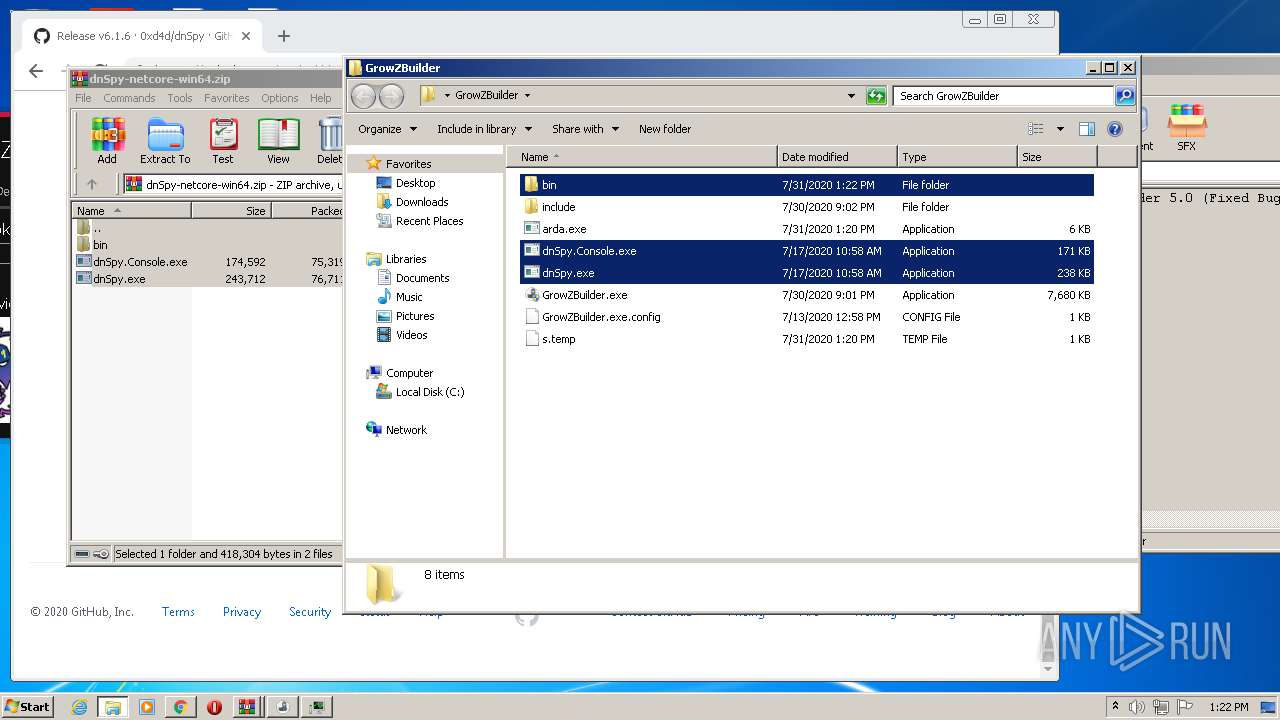Show hidden tray icons arrow
Screen dimensions: 1280x720
(1115, 707)
